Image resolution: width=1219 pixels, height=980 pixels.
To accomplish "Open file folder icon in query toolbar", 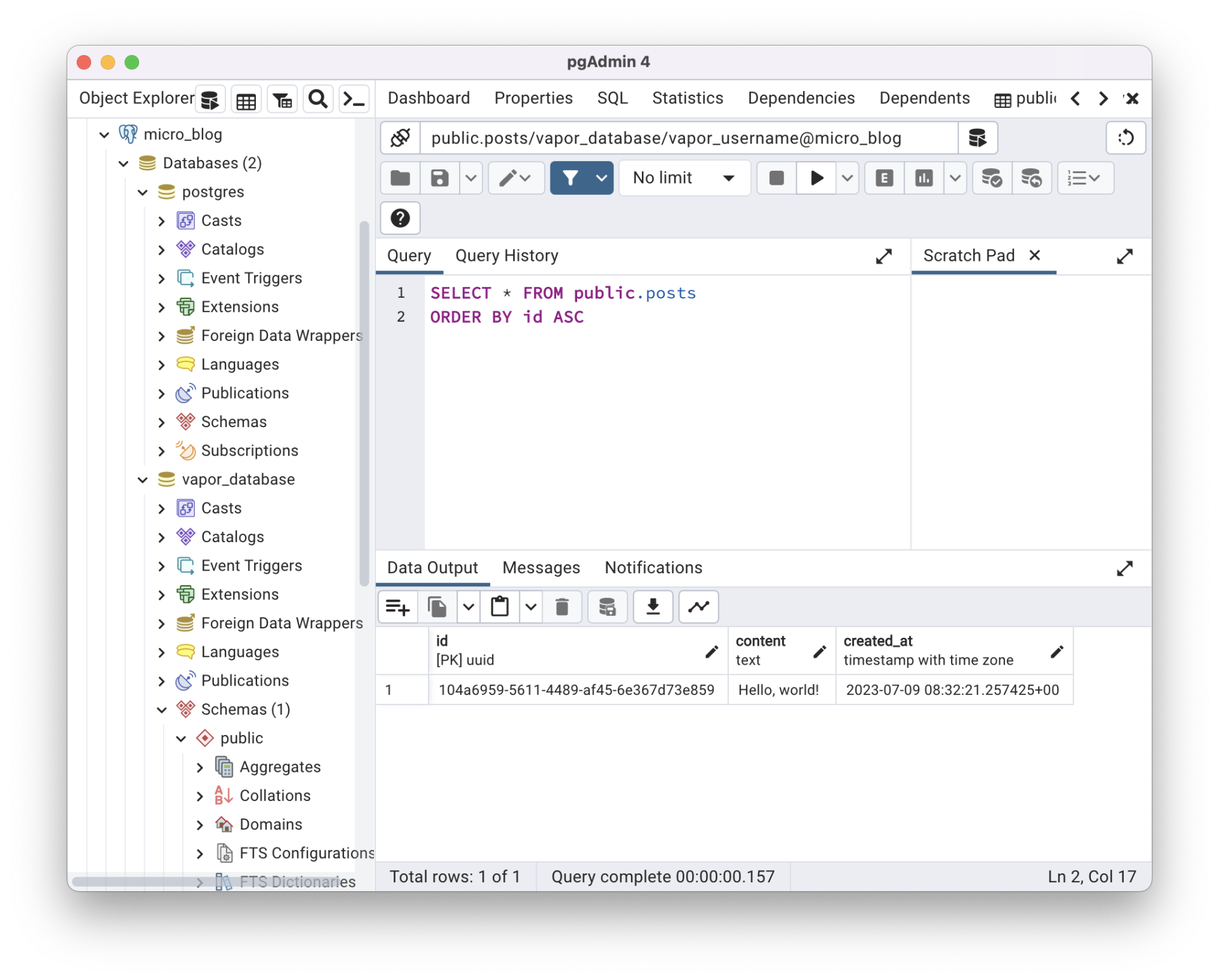I will click(400, 178).
